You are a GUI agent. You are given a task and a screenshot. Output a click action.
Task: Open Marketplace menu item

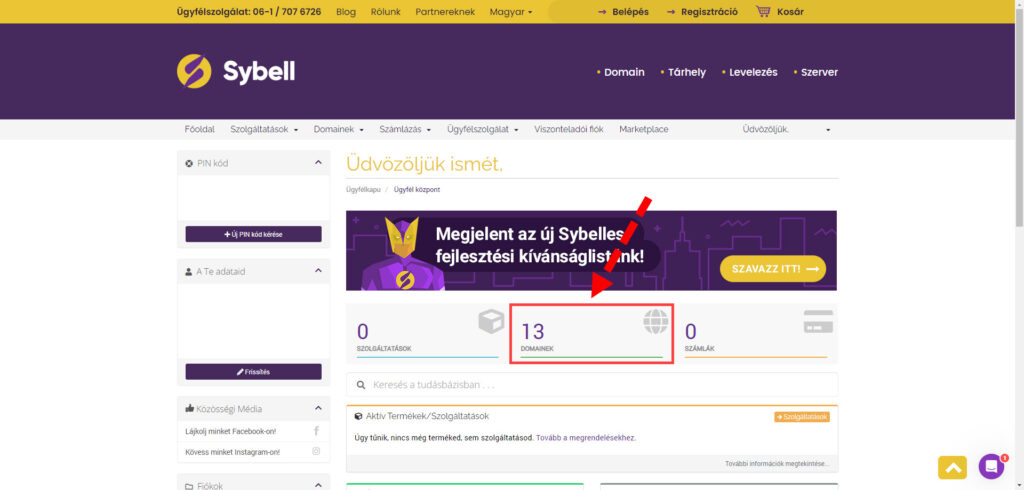pos(644,129)
